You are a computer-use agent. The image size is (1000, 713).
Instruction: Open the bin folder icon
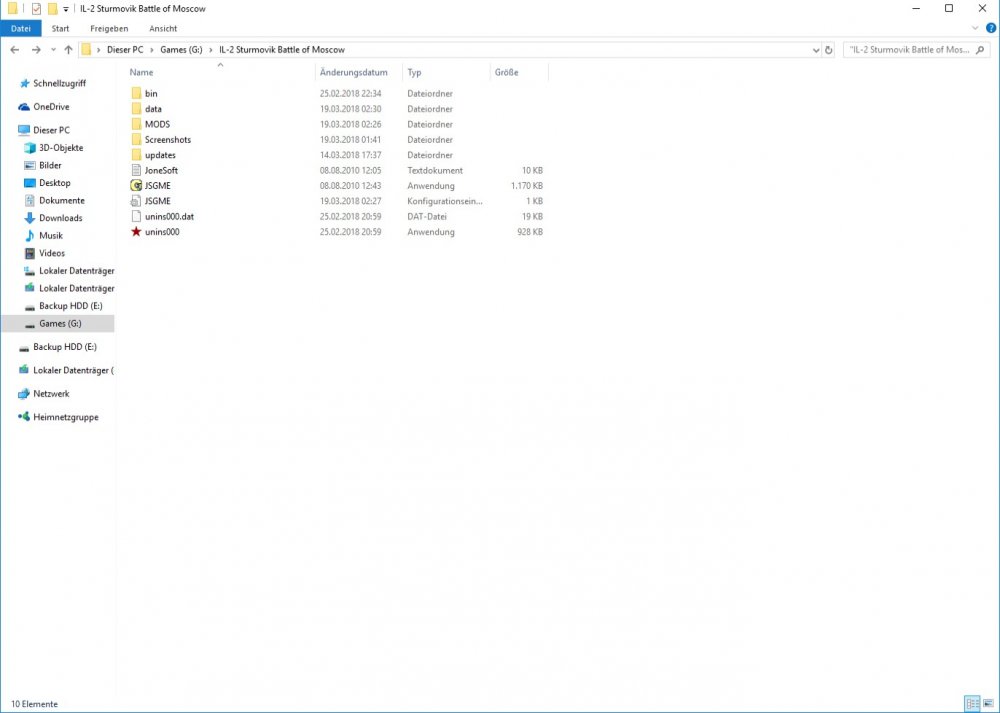(136, 93)
